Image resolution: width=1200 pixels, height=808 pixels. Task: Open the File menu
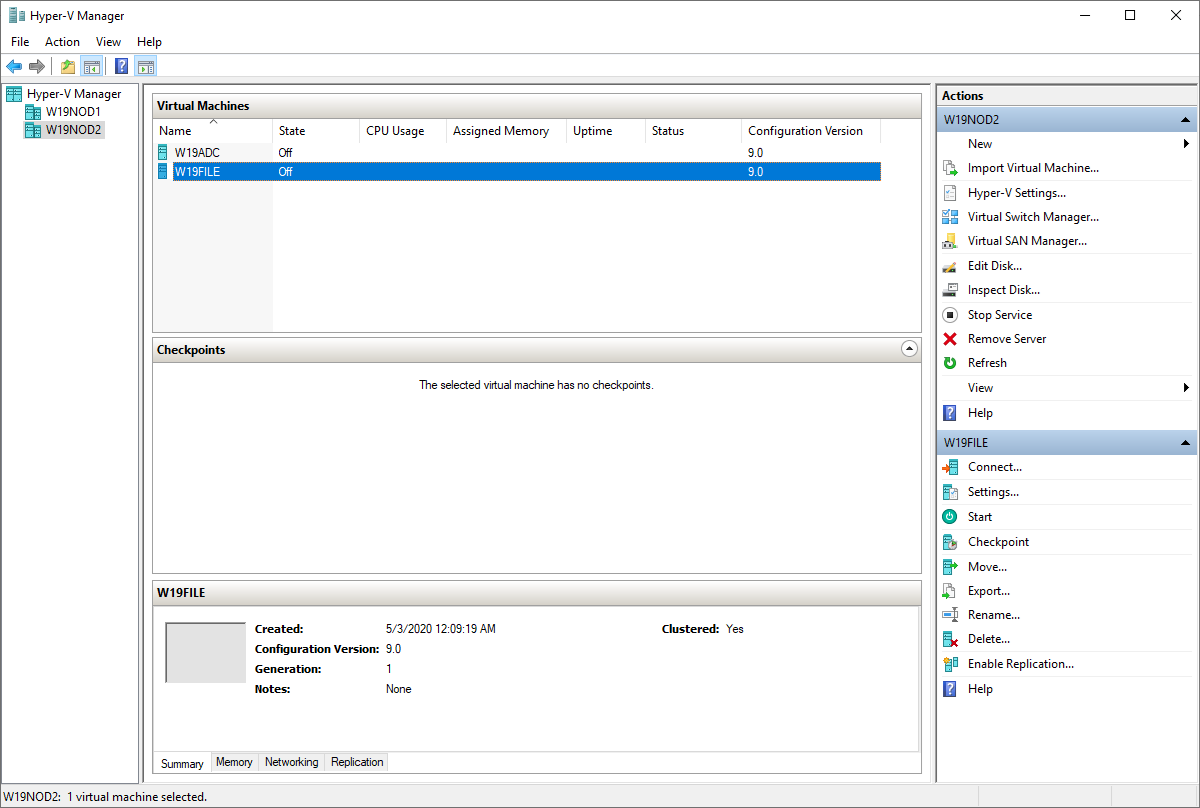point(20,42)
